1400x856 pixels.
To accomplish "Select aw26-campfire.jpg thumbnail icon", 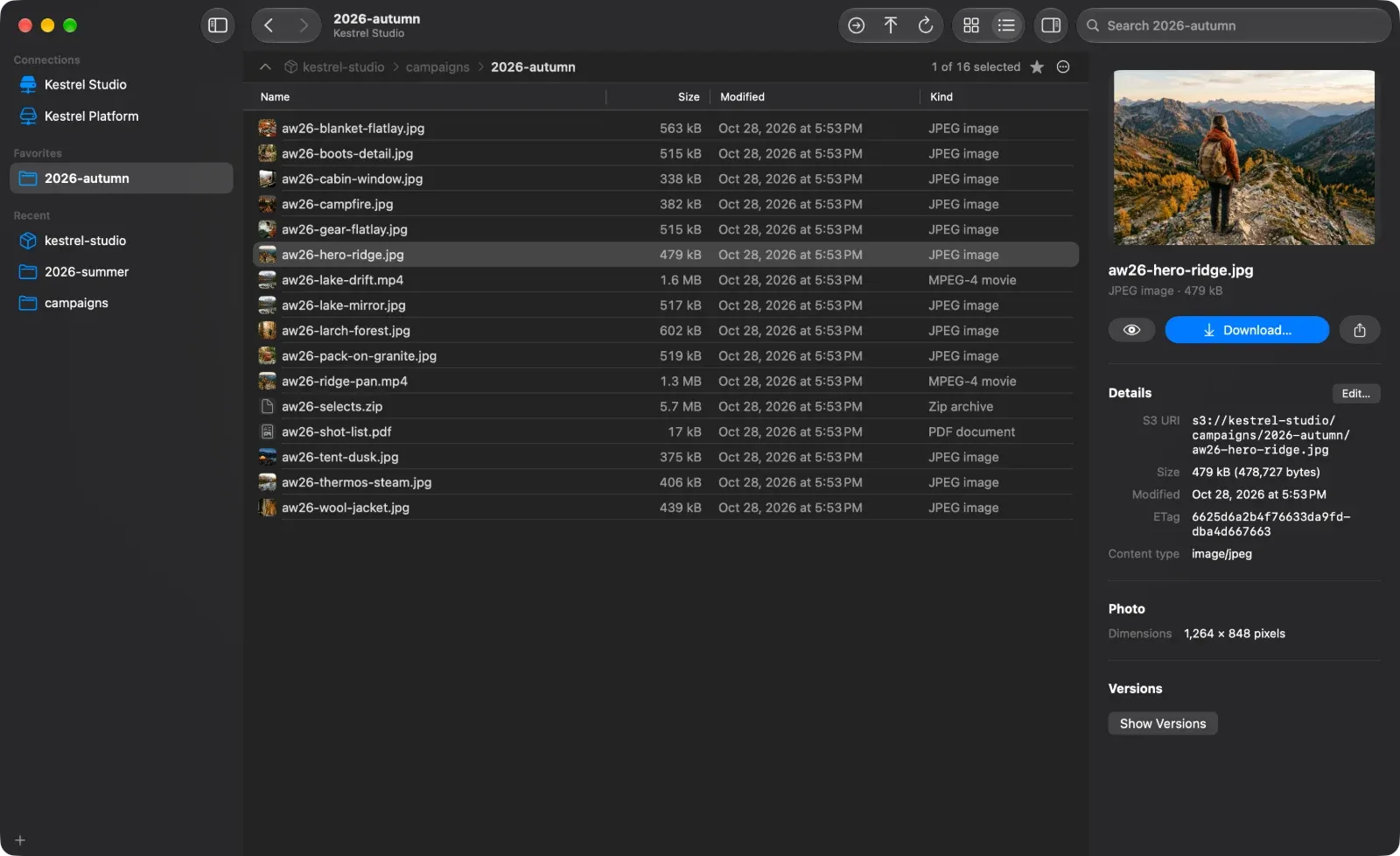I will [x=267, y=205].
